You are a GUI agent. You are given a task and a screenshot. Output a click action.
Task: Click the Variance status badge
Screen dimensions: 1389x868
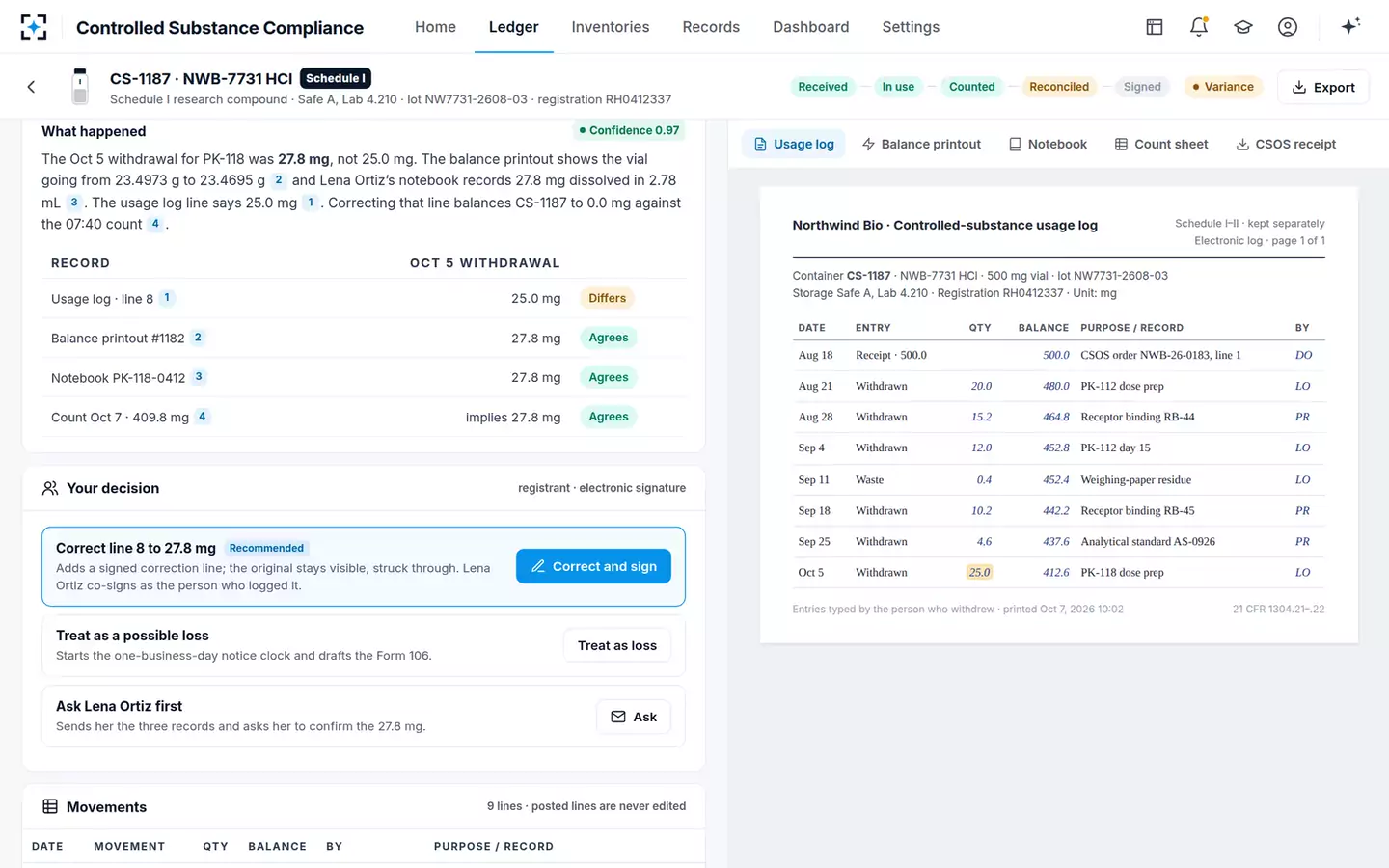click(x=1223, y=87)
